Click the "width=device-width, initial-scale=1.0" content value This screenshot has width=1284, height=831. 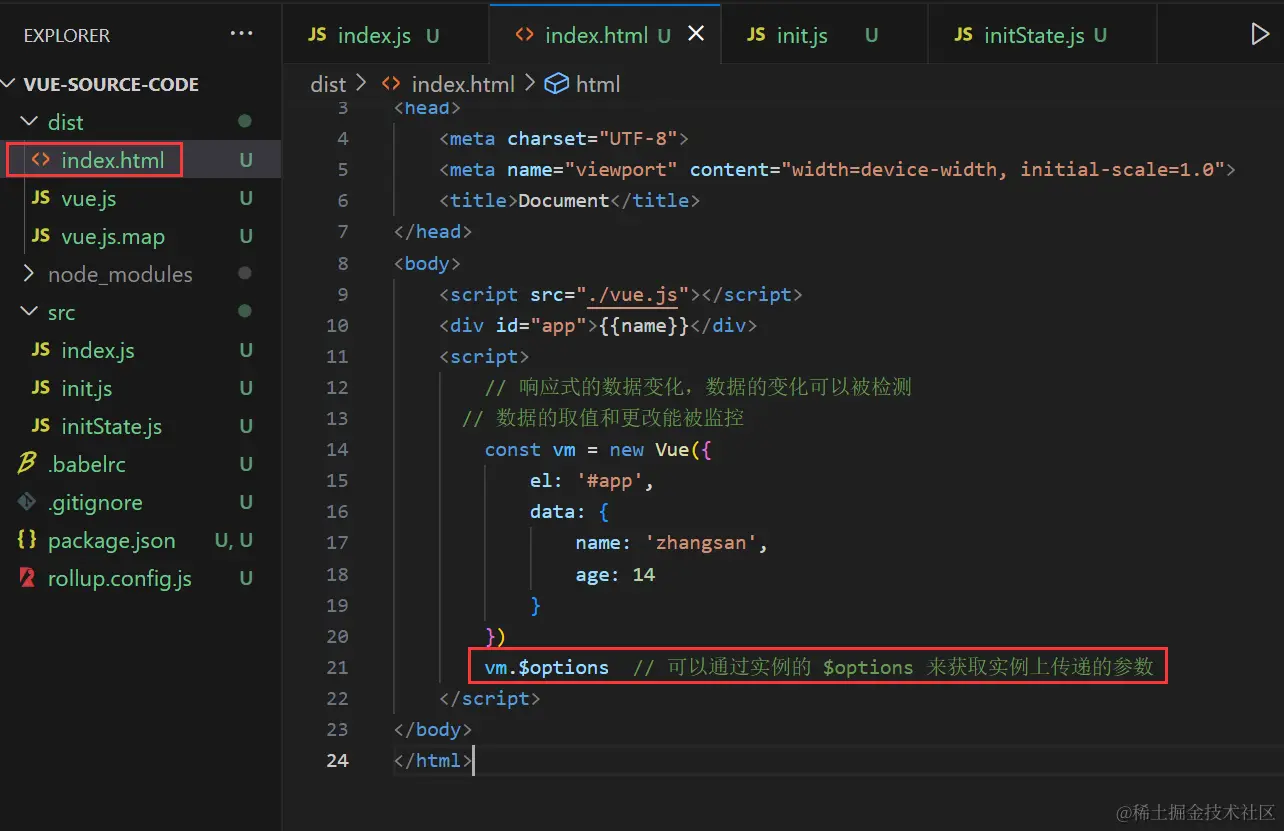tap(1003, 170)
